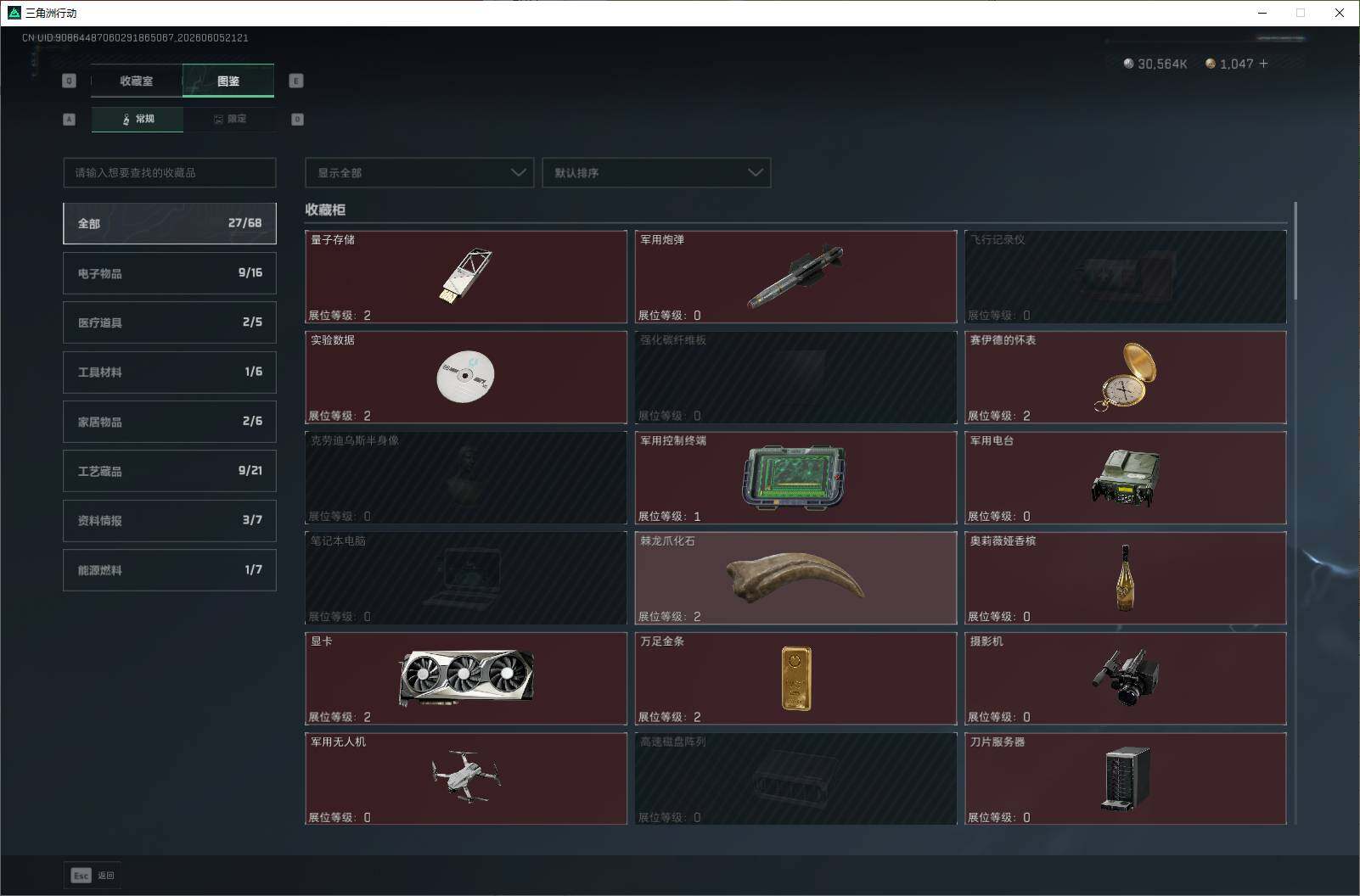
Task: Click the Q key hint icon
Action: (70, 81)
